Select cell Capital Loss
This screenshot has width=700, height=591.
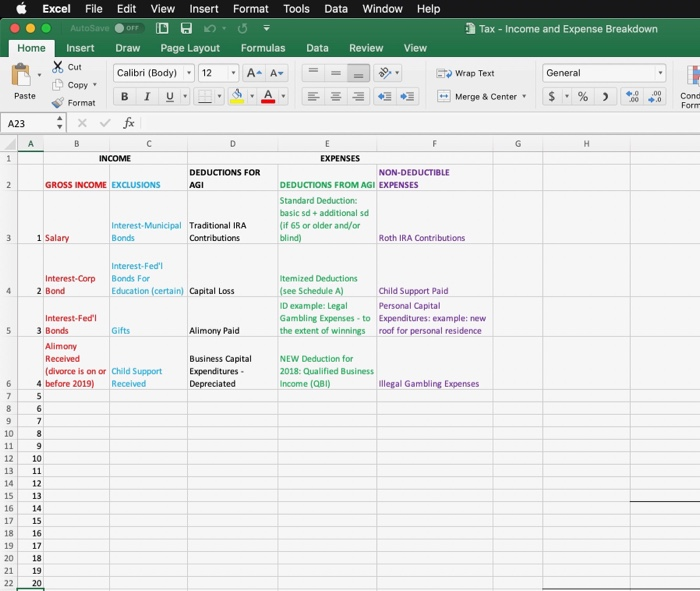click(233, 271)
